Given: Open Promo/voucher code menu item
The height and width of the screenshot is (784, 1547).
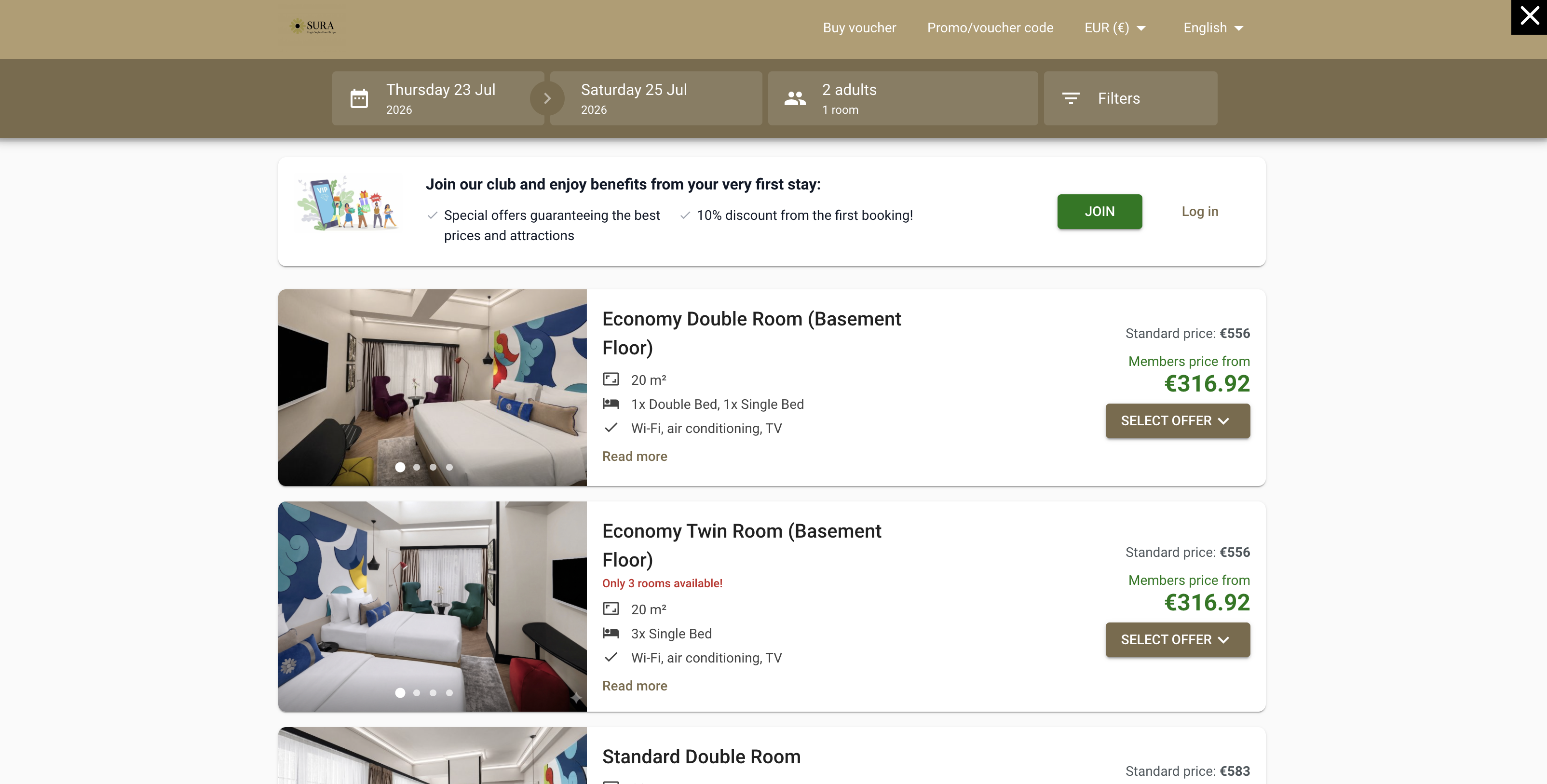Looking at the screenshot, I should coord(991,27).
